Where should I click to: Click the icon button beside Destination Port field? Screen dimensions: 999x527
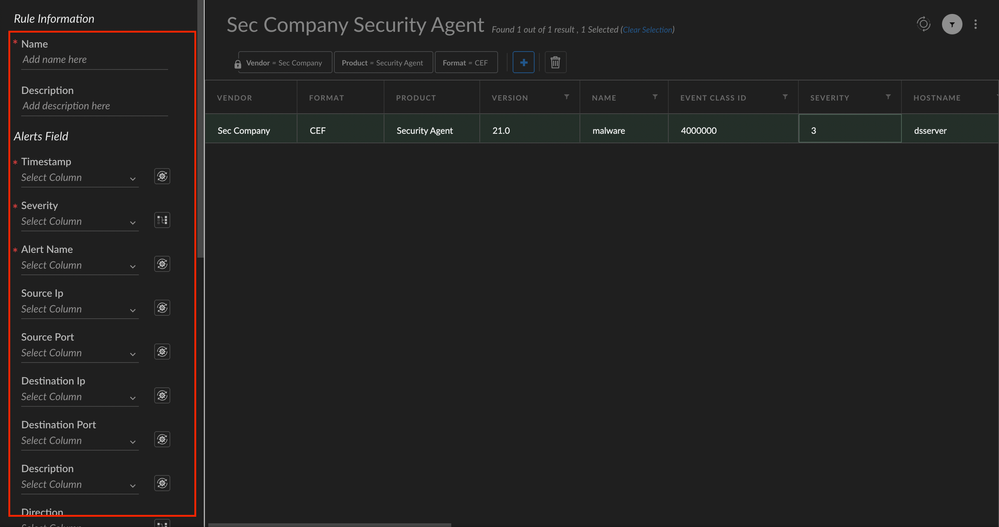pyautogui.click(x=162, y=440)
